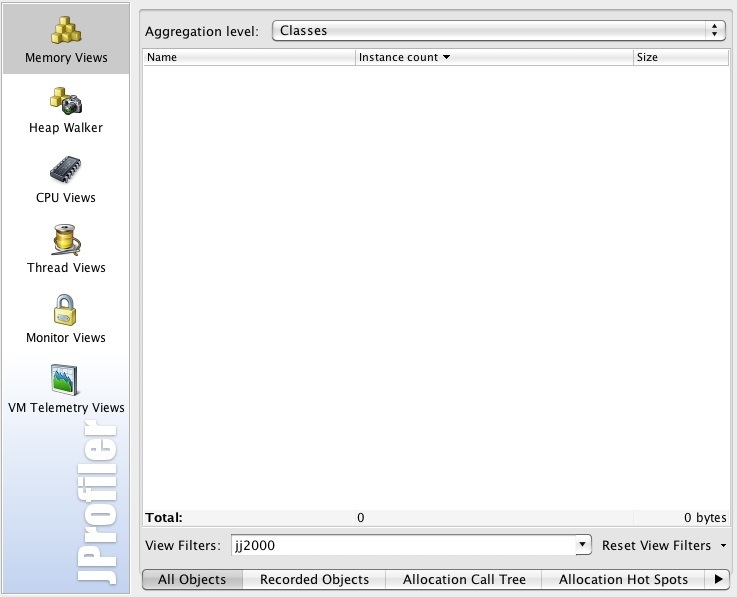The height and width of the screenshot is (597, 737).
Task: Sort by the Size column header
Action: pos(680,58)
